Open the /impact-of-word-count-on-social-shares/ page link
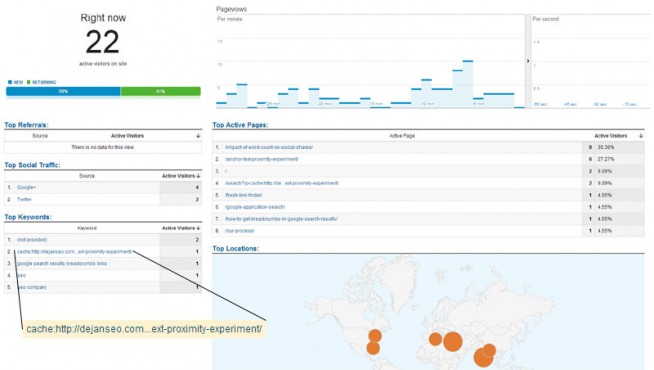The image size is (654, 370). (269, 147)
